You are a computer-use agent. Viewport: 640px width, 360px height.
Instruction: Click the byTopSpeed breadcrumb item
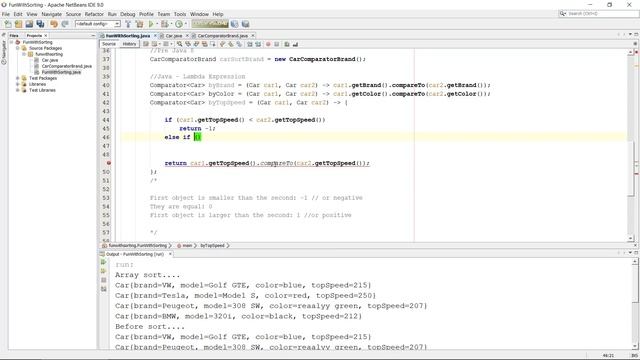212,246
